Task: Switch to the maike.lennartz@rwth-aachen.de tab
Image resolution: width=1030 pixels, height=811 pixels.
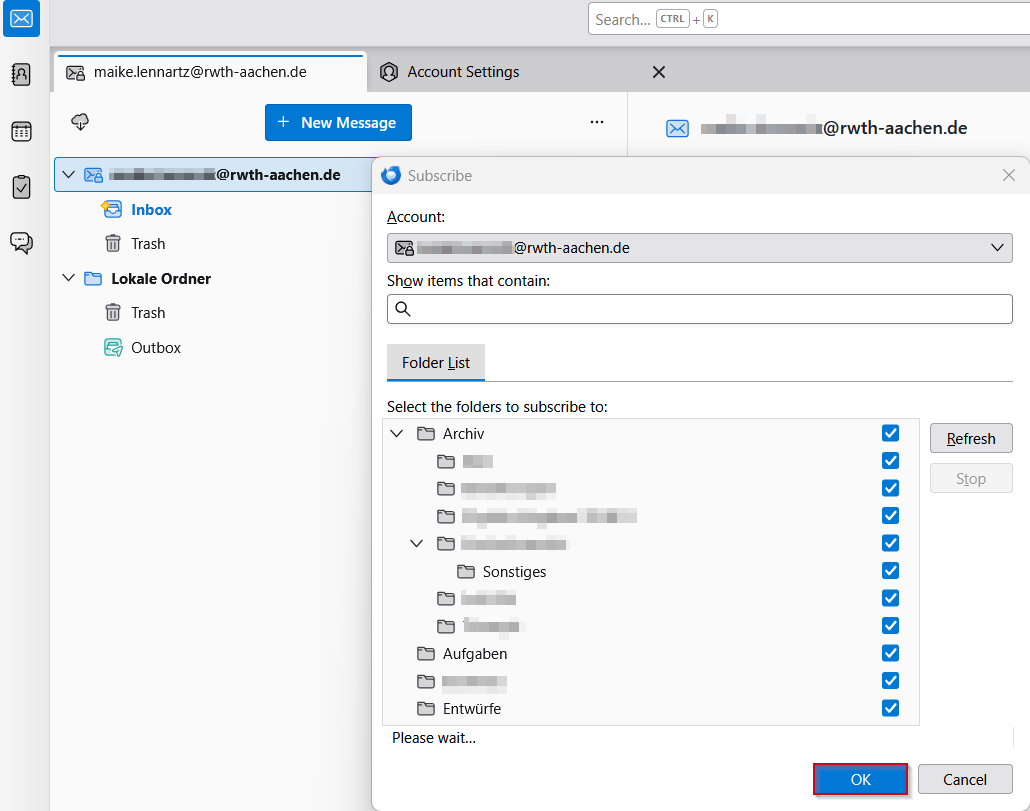Action: (210, 72)
